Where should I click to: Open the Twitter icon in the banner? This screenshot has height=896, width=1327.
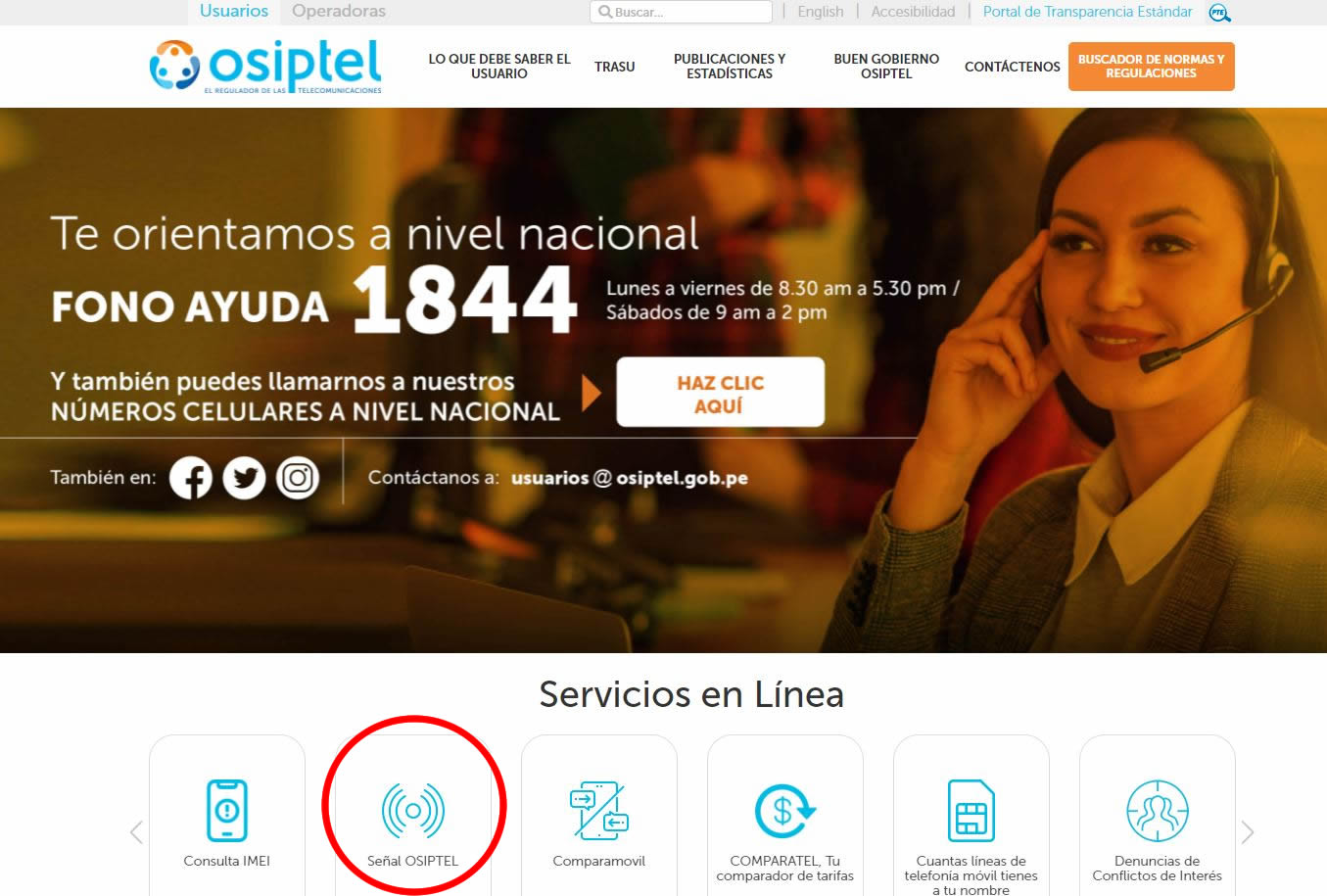[x=244, y=478]
